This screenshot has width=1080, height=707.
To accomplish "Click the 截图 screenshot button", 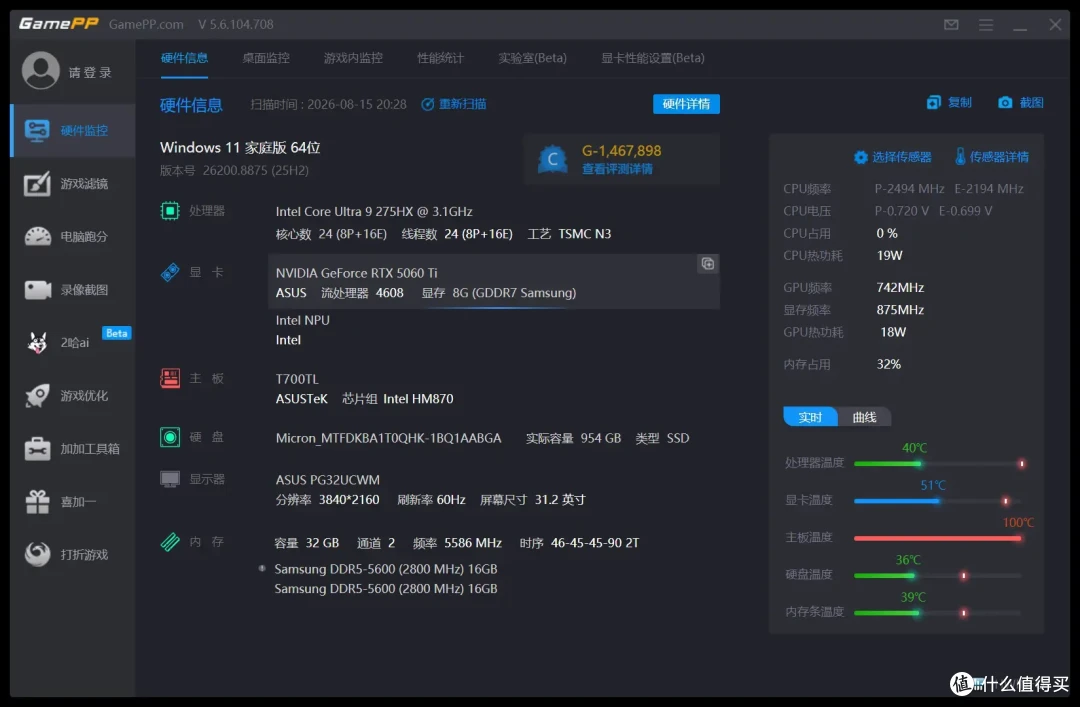I will pos(1021,103).
